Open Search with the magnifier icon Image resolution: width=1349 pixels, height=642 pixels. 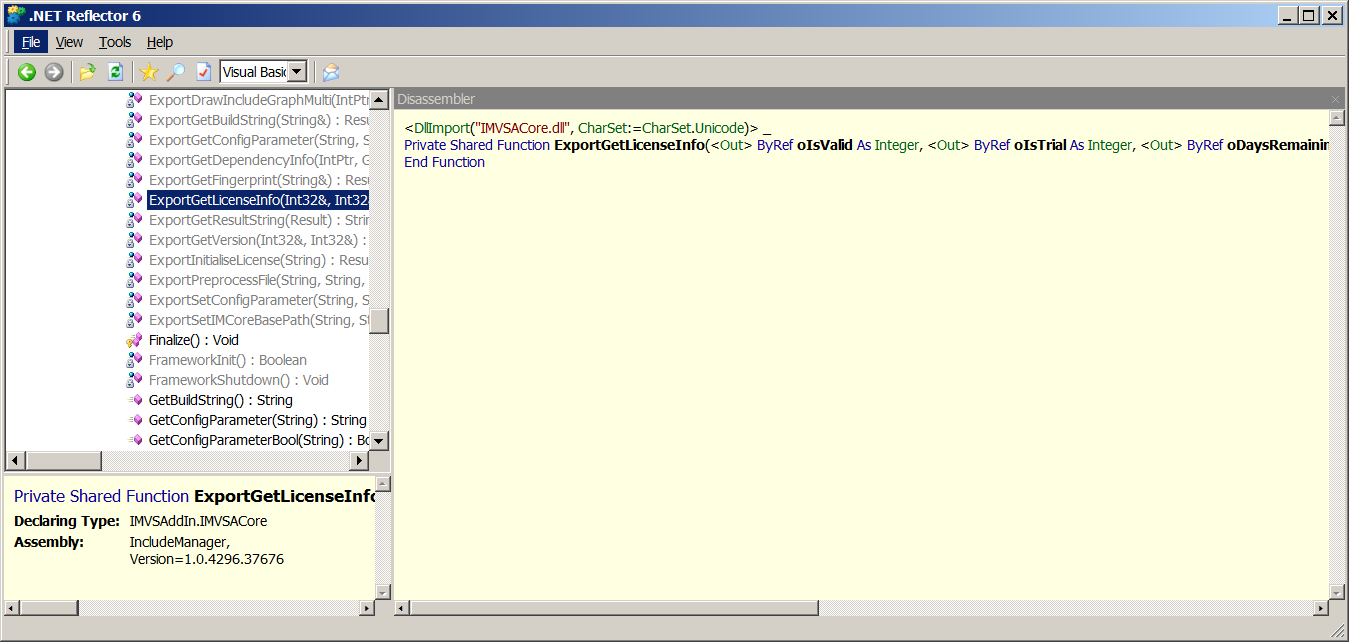[x=176, y=72]
